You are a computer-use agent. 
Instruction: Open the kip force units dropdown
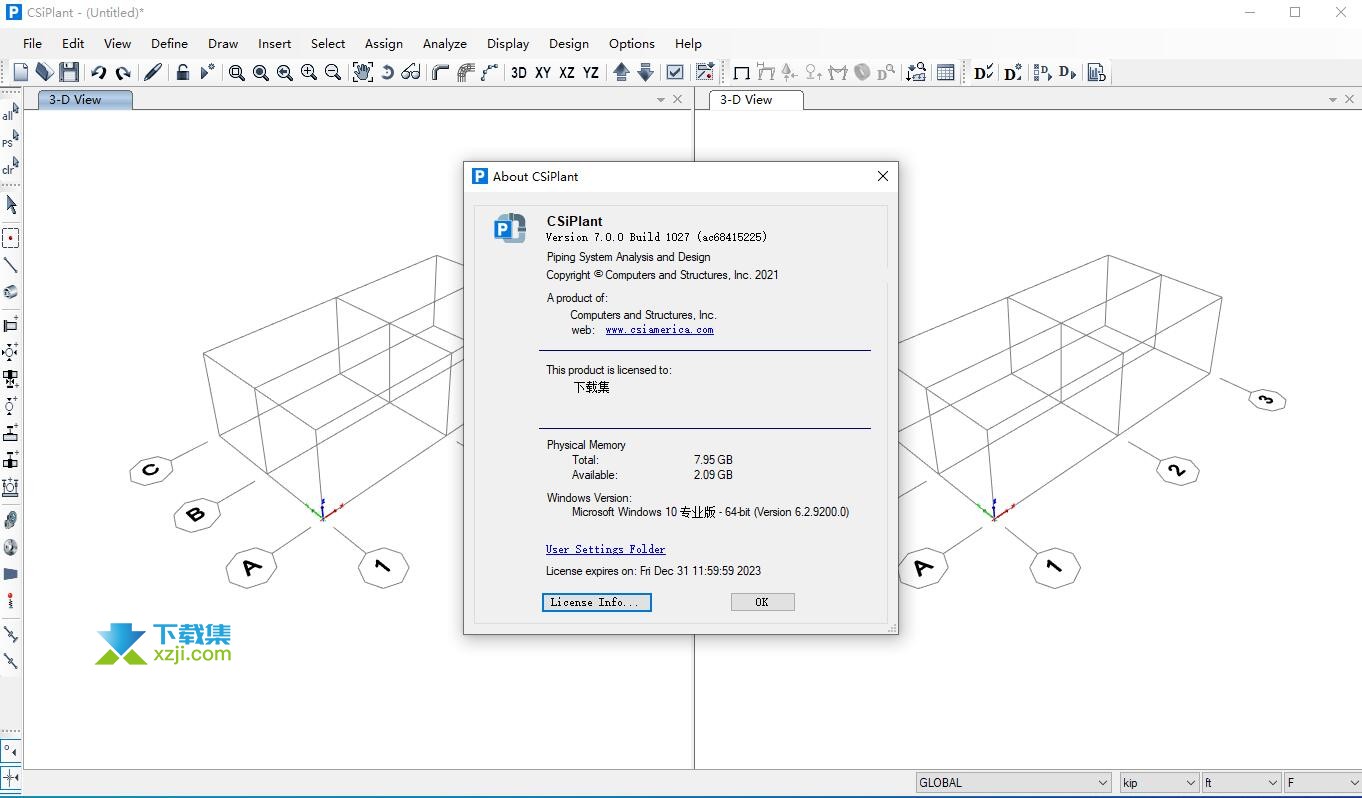click(1159, 783)
